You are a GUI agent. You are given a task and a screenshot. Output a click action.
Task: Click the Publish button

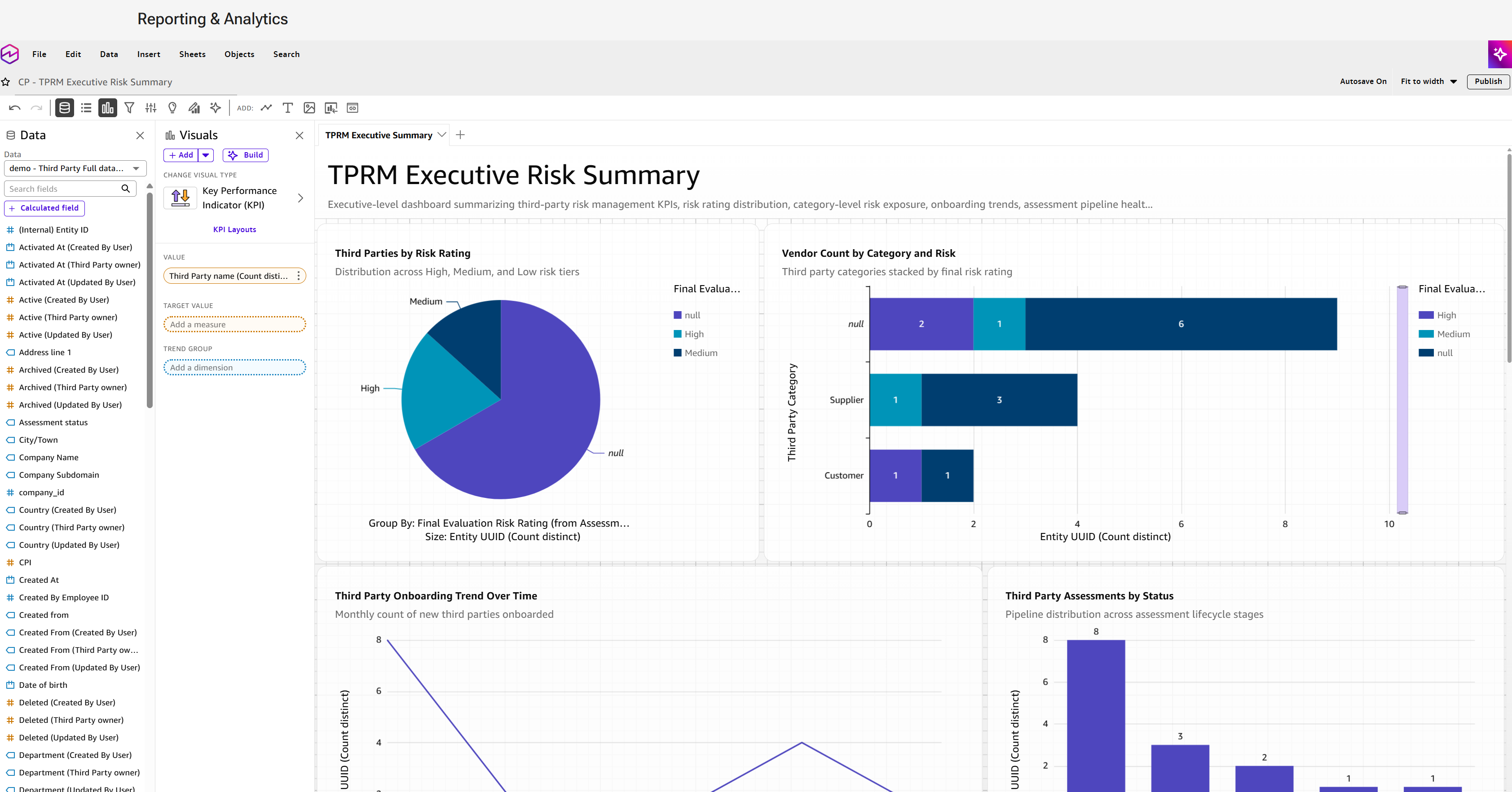(1488, 82)
